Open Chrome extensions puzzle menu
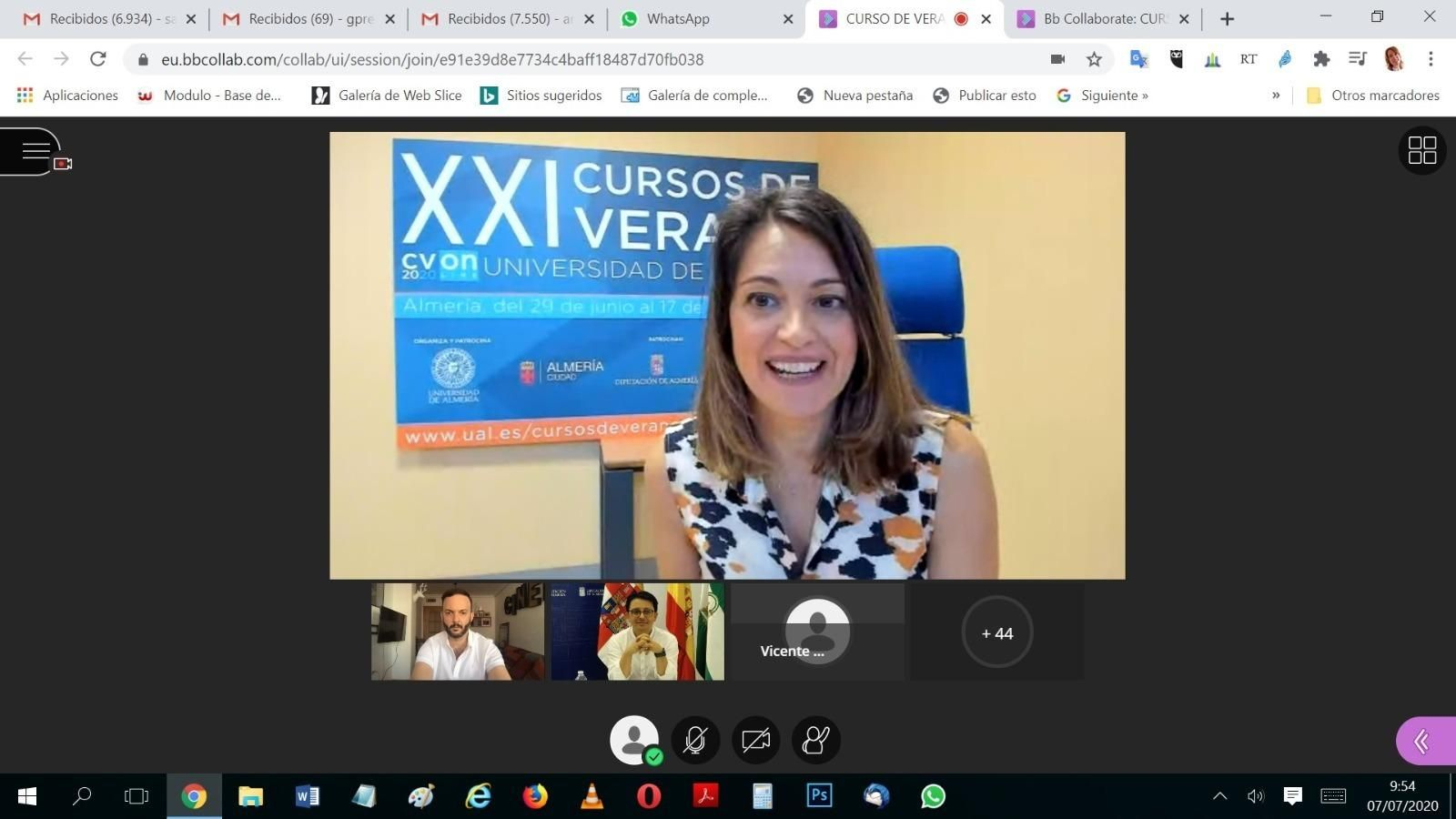Image resolution: width=1456 pixels, height=819 pixels. (x=1321, y=59)
